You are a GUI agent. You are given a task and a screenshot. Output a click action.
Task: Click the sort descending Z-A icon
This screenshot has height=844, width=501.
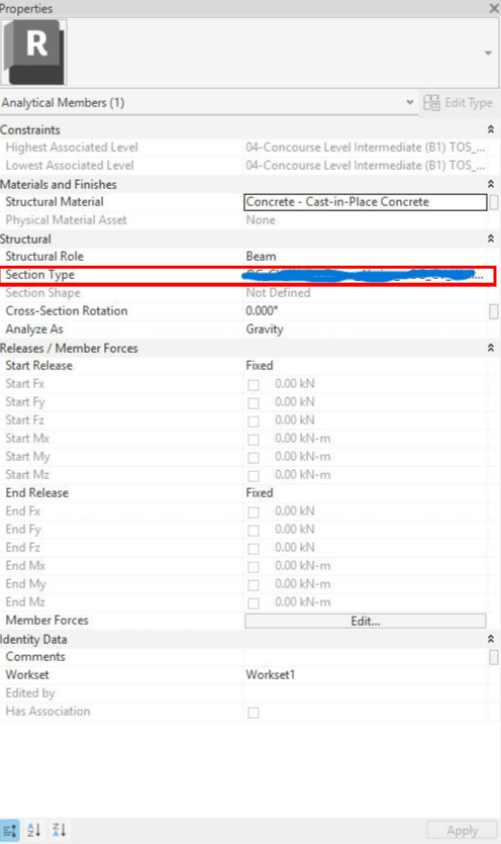[59, 830]
